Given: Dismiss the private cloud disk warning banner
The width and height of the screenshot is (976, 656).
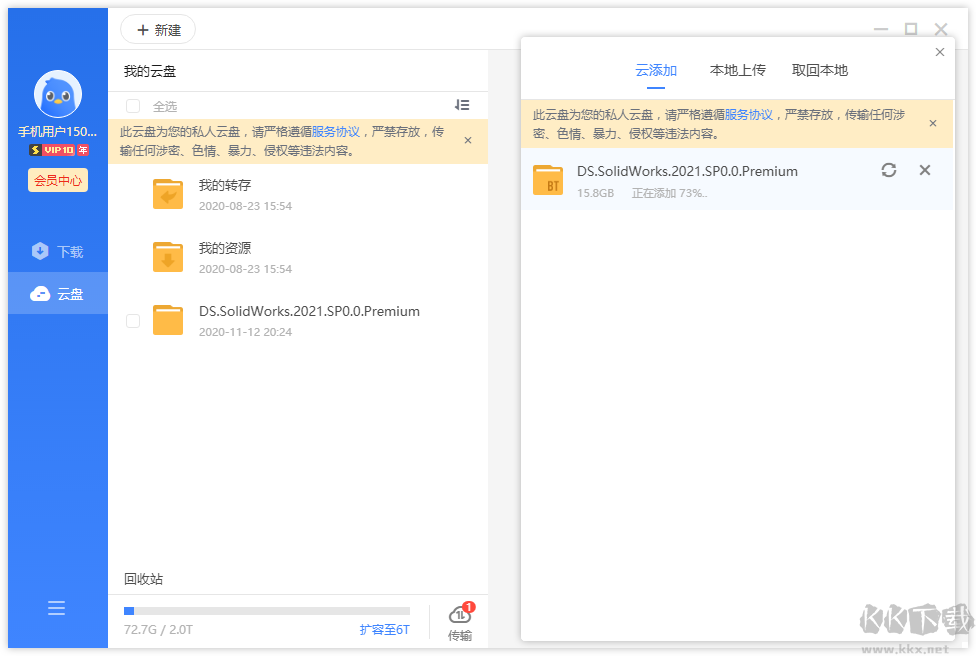Looking at the screenshot, I should (x=467, y=141).
